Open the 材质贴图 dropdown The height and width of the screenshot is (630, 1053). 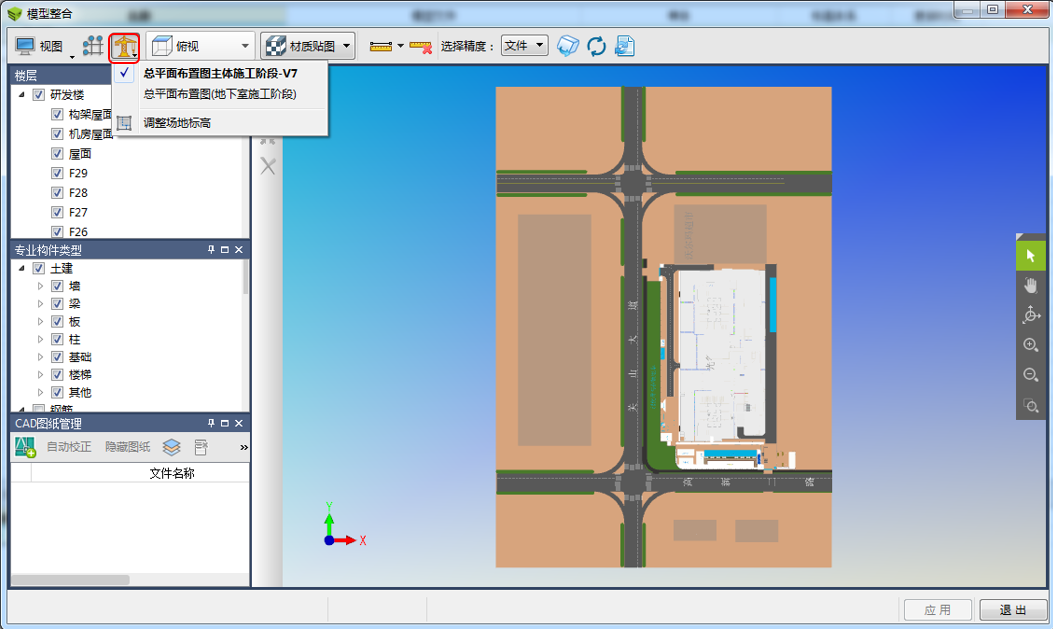click(347, 46)
